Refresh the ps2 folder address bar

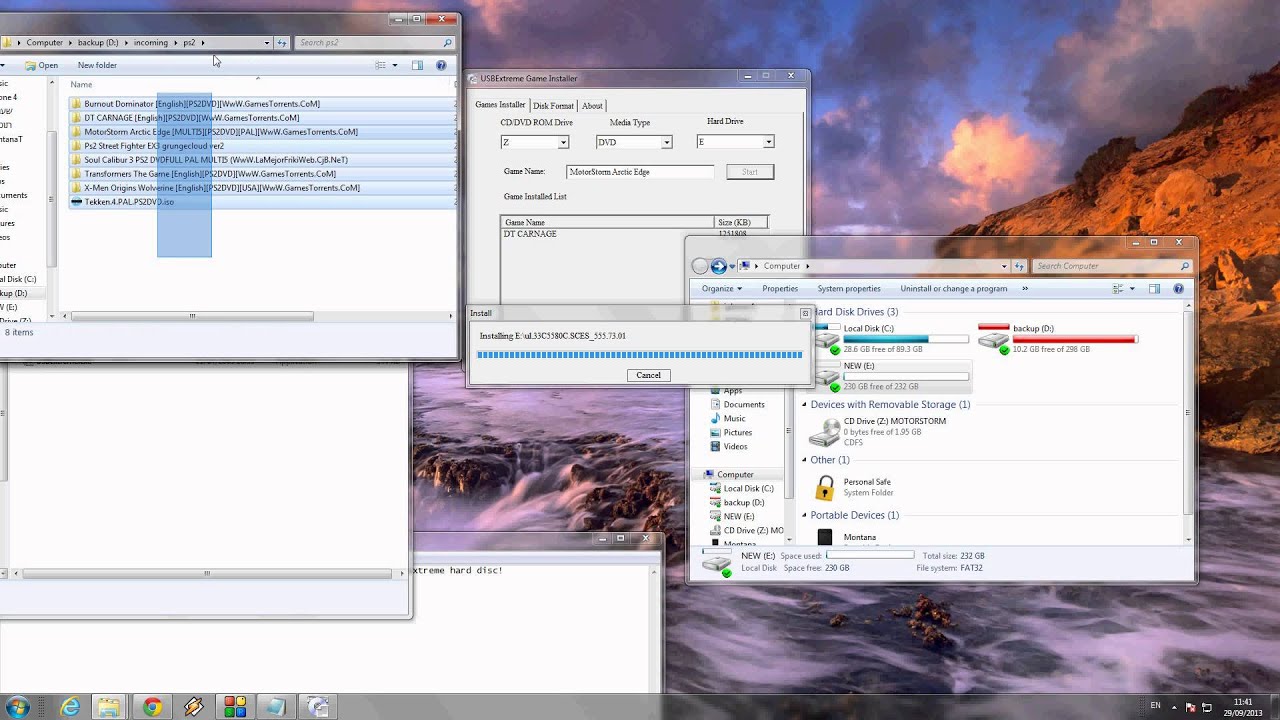[x=282, y=43]
